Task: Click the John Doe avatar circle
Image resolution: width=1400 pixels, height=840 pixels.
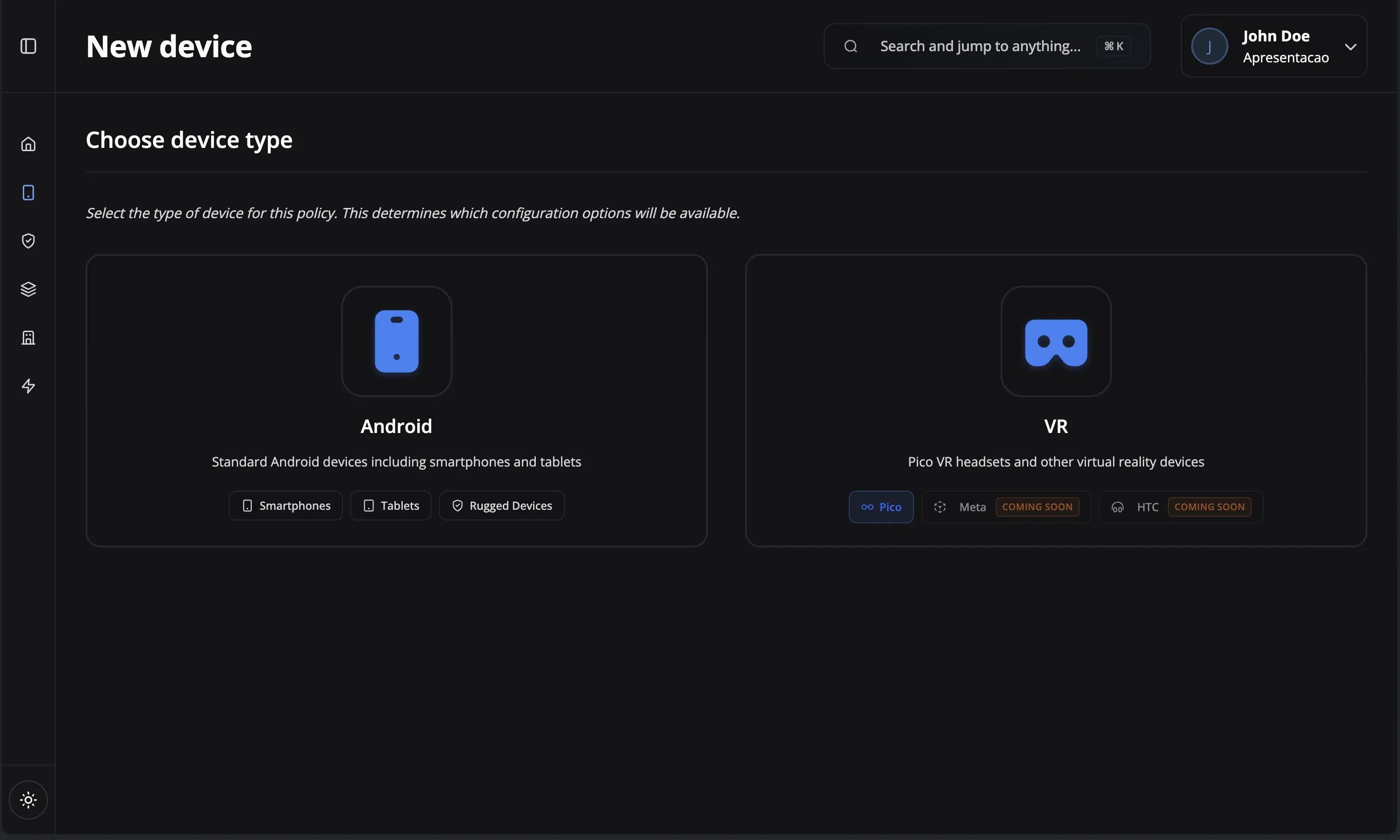Action: pos(1209,46)
